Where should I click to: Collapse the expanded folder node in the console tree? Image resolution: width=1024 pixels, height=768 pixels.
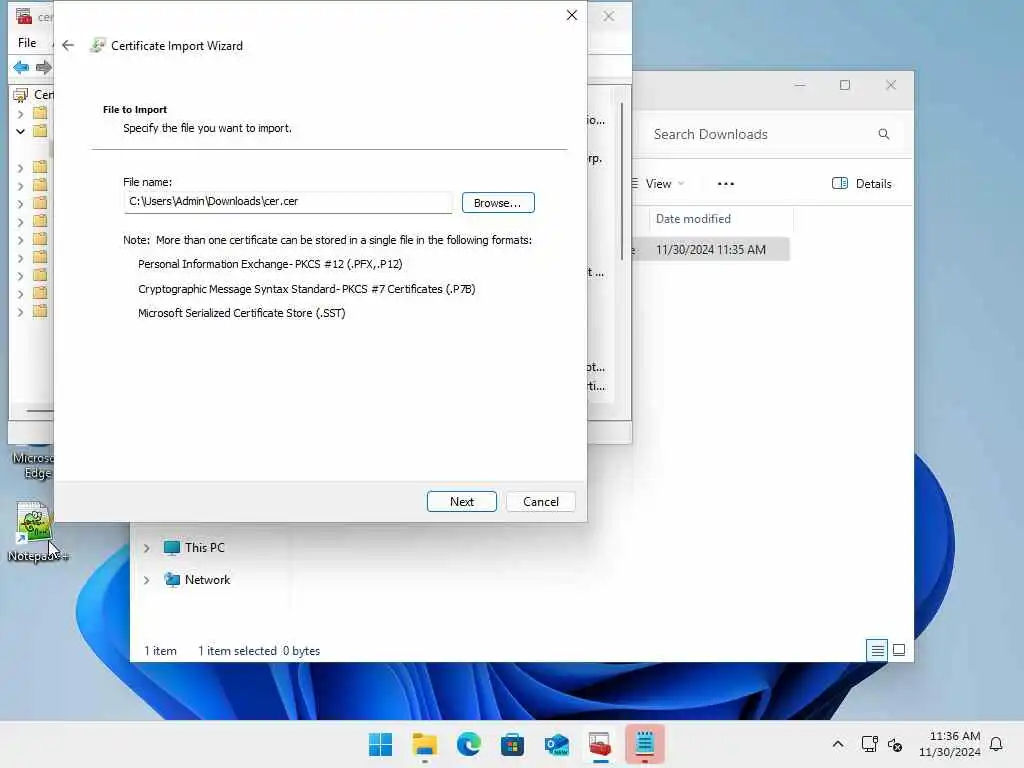pyautogui.click(x=20, y=131)
